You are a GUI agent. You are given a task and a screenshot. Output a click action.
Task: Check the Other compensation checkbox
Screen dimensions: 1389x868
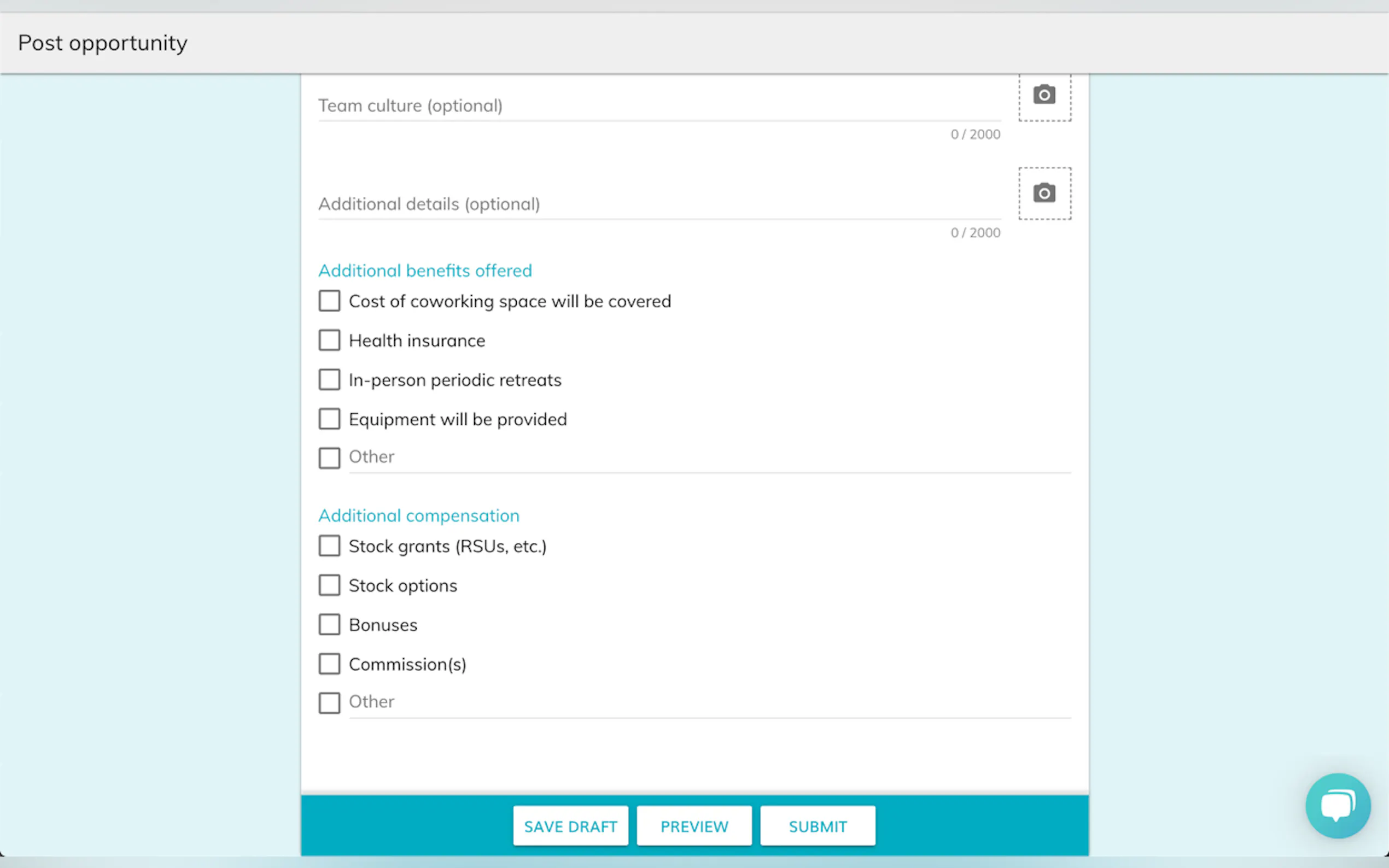coord(330,703)
